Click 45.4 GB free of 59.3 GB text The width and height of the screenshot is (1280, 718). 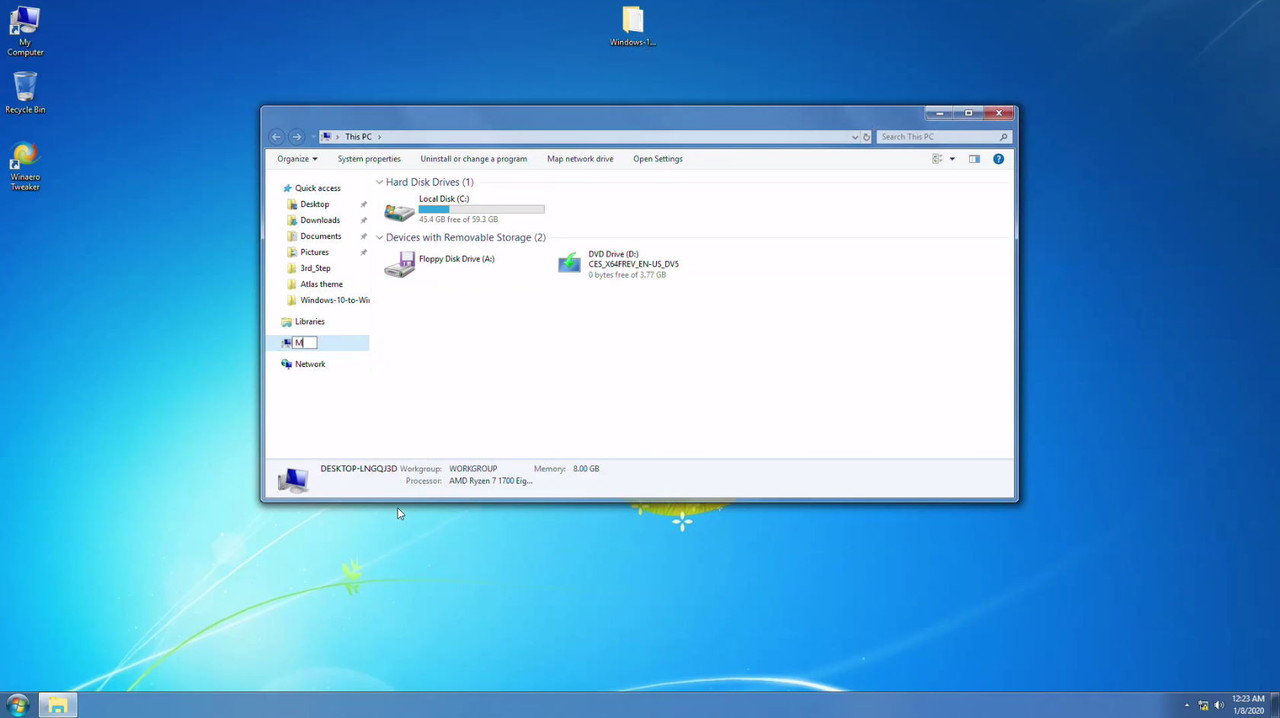[458, 220]
